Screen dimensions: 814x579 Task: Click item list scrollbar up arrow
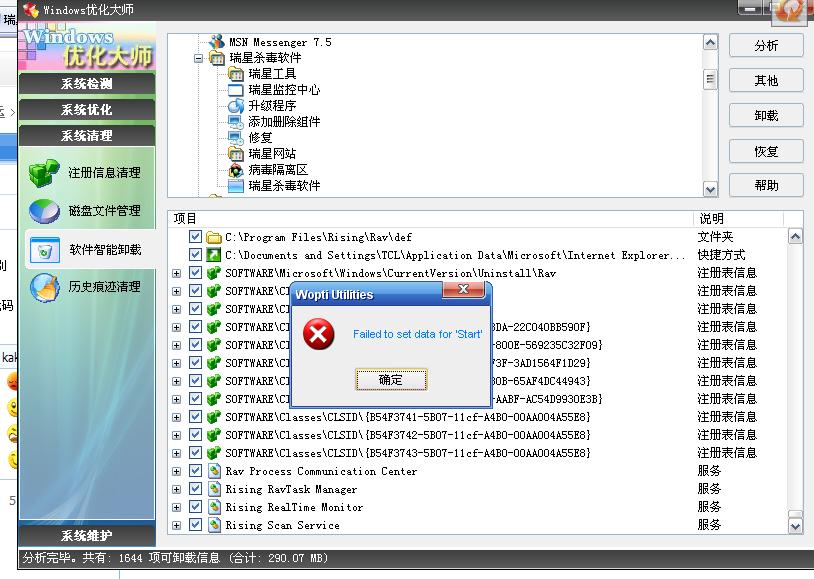coord(795,237)
